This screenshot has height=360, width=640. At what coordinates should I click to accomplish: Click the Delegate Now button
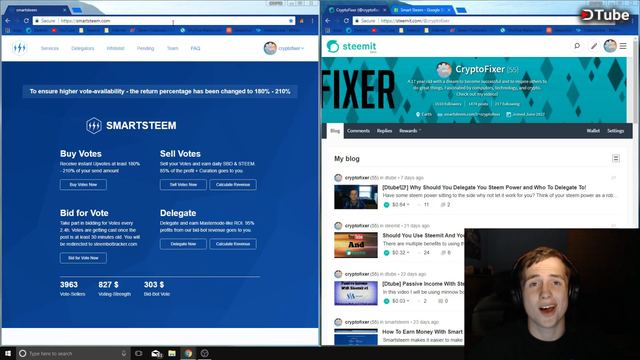click(183, 244)
